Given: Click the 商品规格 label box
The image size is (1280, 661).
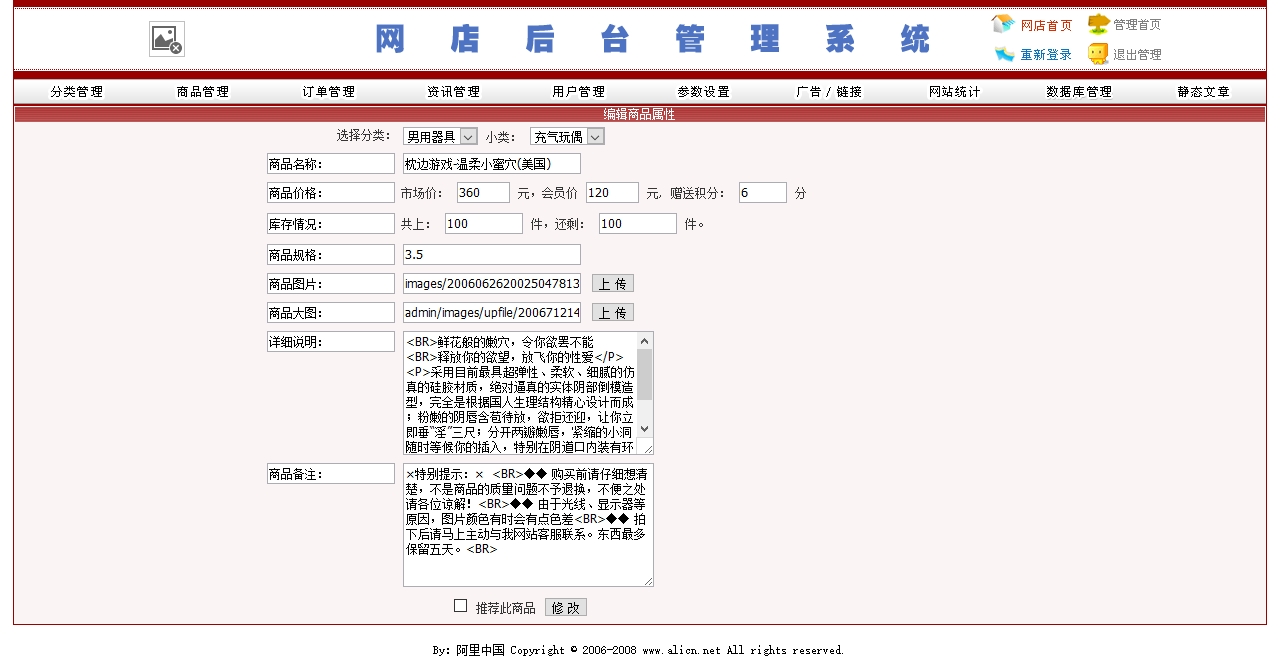Looking at the screenshot, I should (331, 255).
